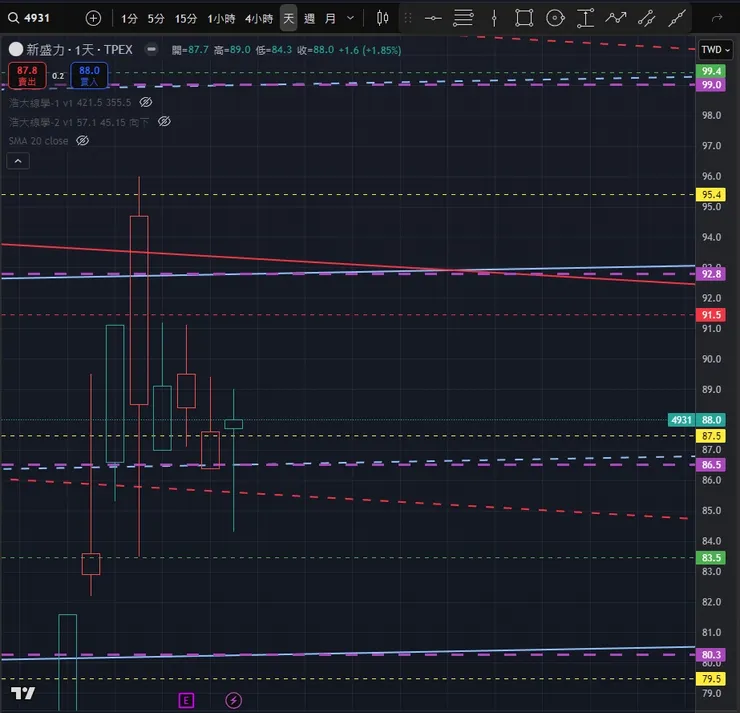Click the minus status icon beside TPEX
The width and height of the screenshot is (740, 713).
tap(151, 49)
